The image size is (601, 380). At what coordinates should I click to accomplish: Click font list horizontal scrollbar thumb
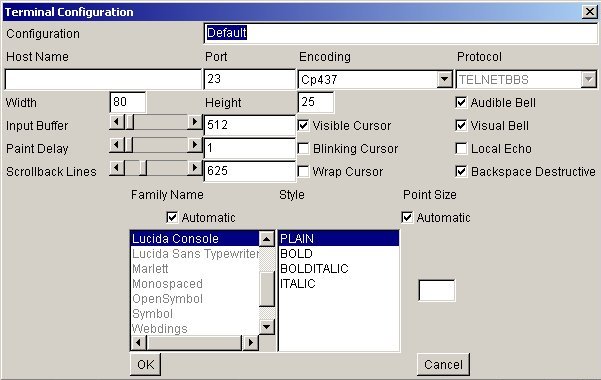194,342
